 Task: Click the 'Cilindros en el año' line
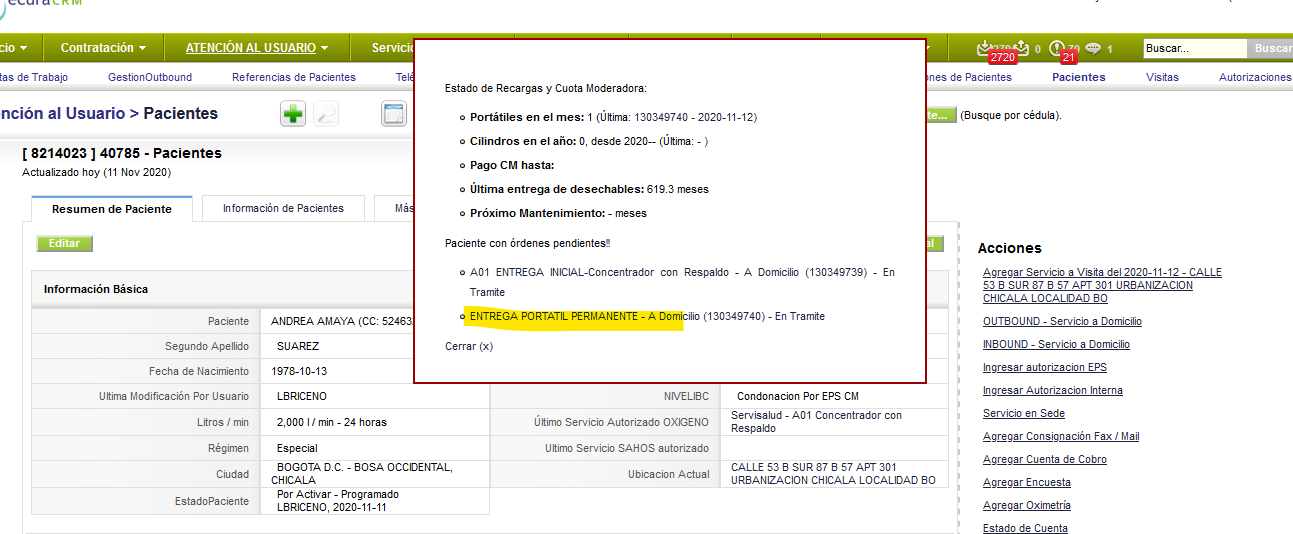589,141
